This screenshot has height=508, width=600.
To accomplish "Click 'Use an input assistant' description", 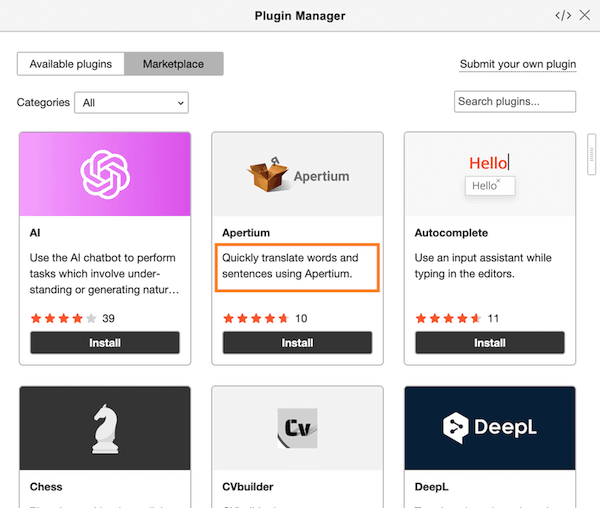I will [483, 266].
